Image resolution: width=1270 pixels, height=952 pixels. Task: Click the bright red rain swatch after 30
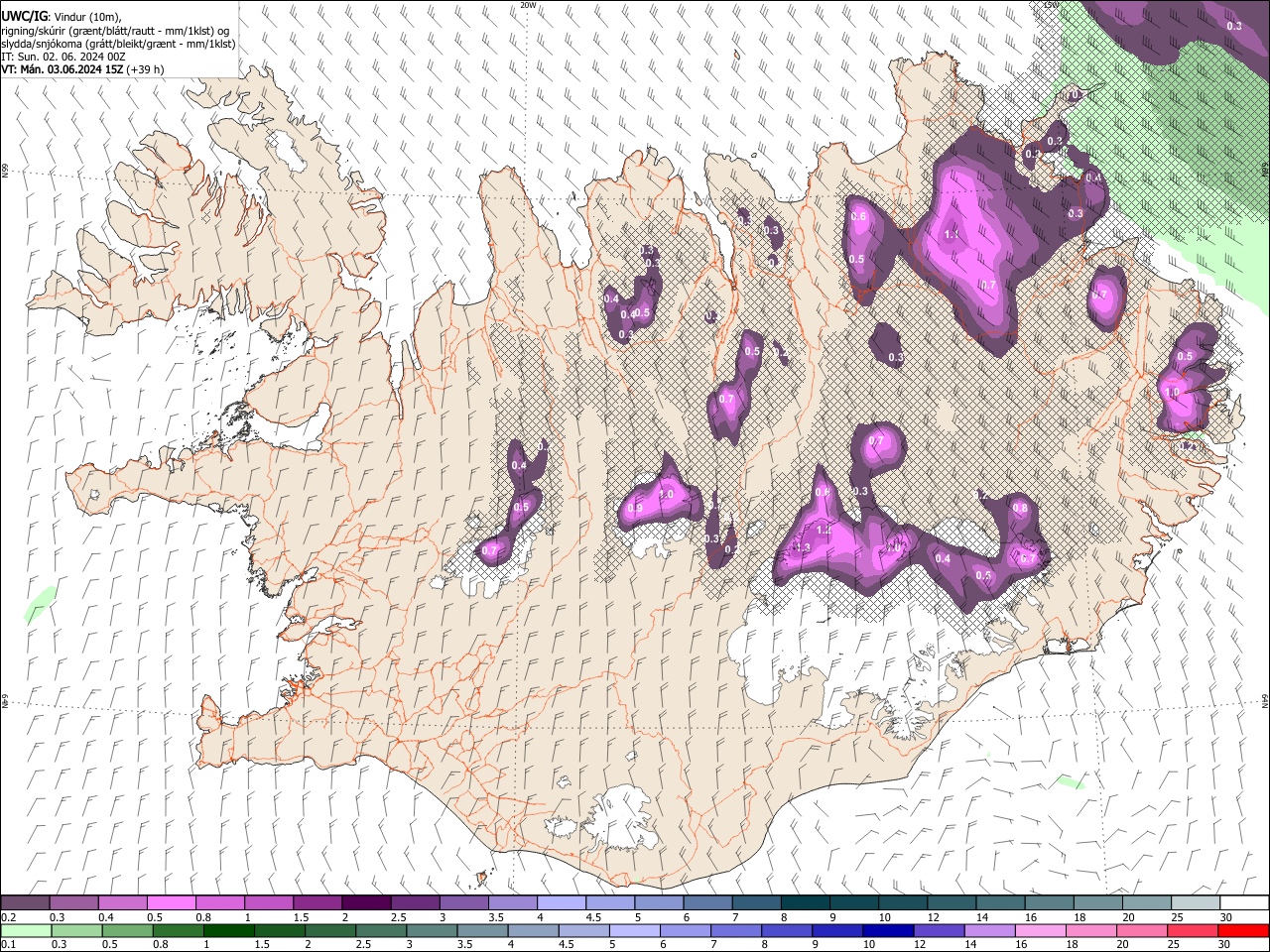1243,930
